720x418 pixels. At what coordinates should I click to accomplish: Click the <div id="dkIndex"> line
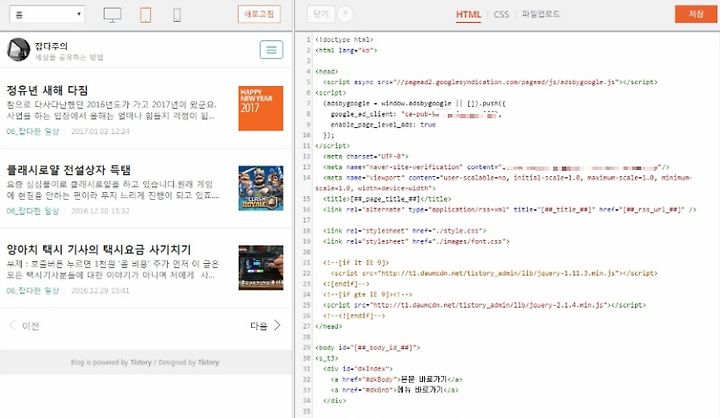pos(358,369)
